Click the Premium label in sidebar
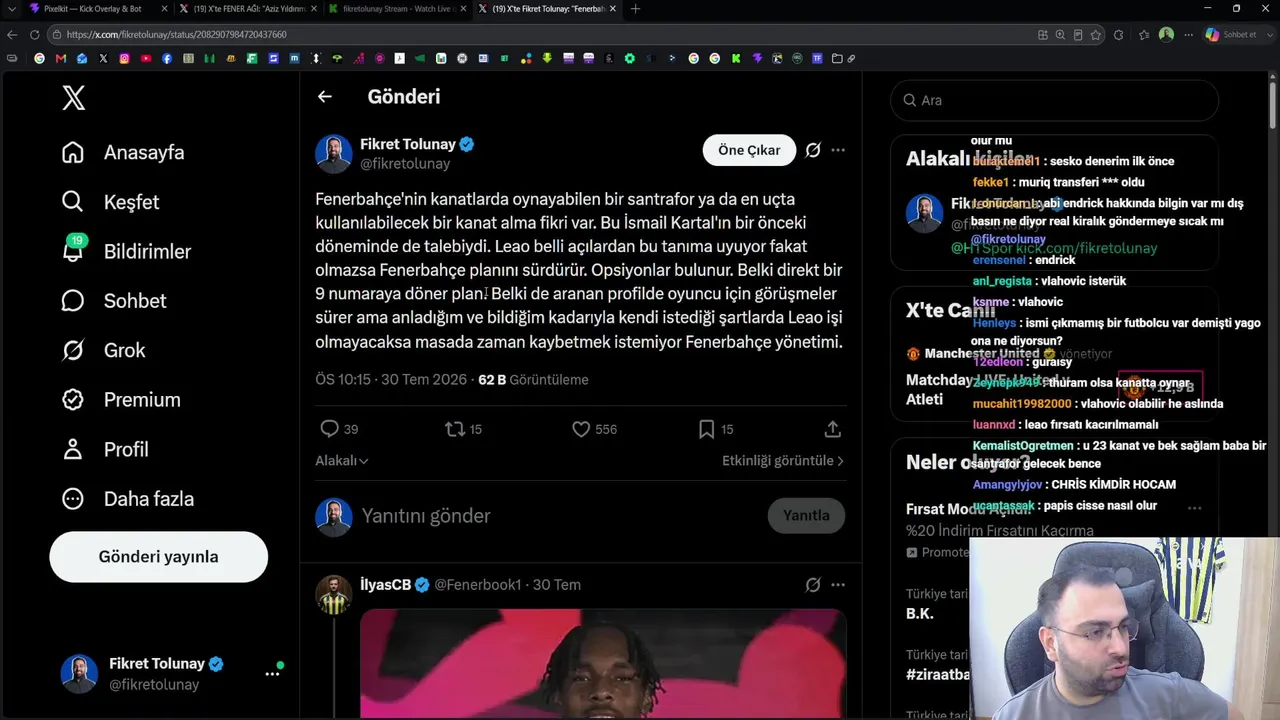1280x720 pixels. click(142, 400)
